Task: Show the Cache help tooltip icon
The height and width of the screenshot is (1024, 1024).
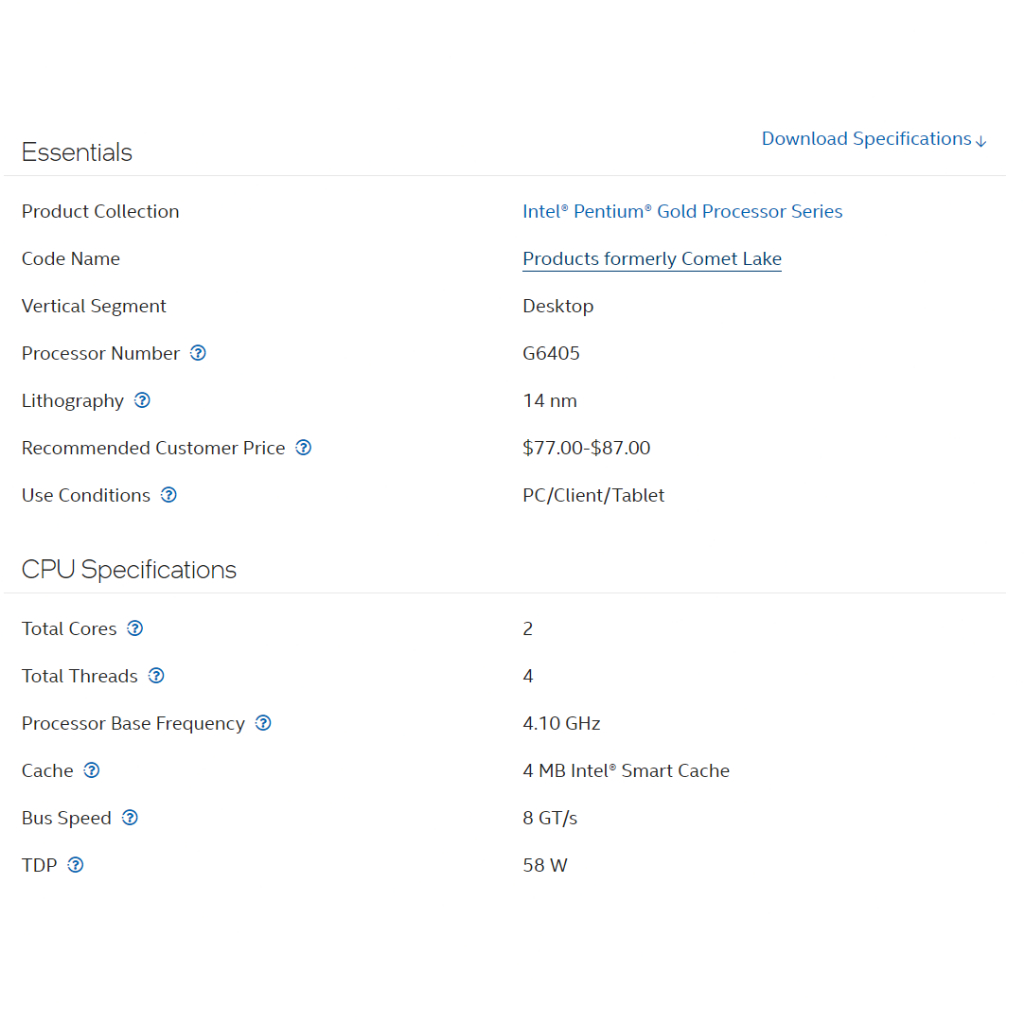Action: point(91,770)
